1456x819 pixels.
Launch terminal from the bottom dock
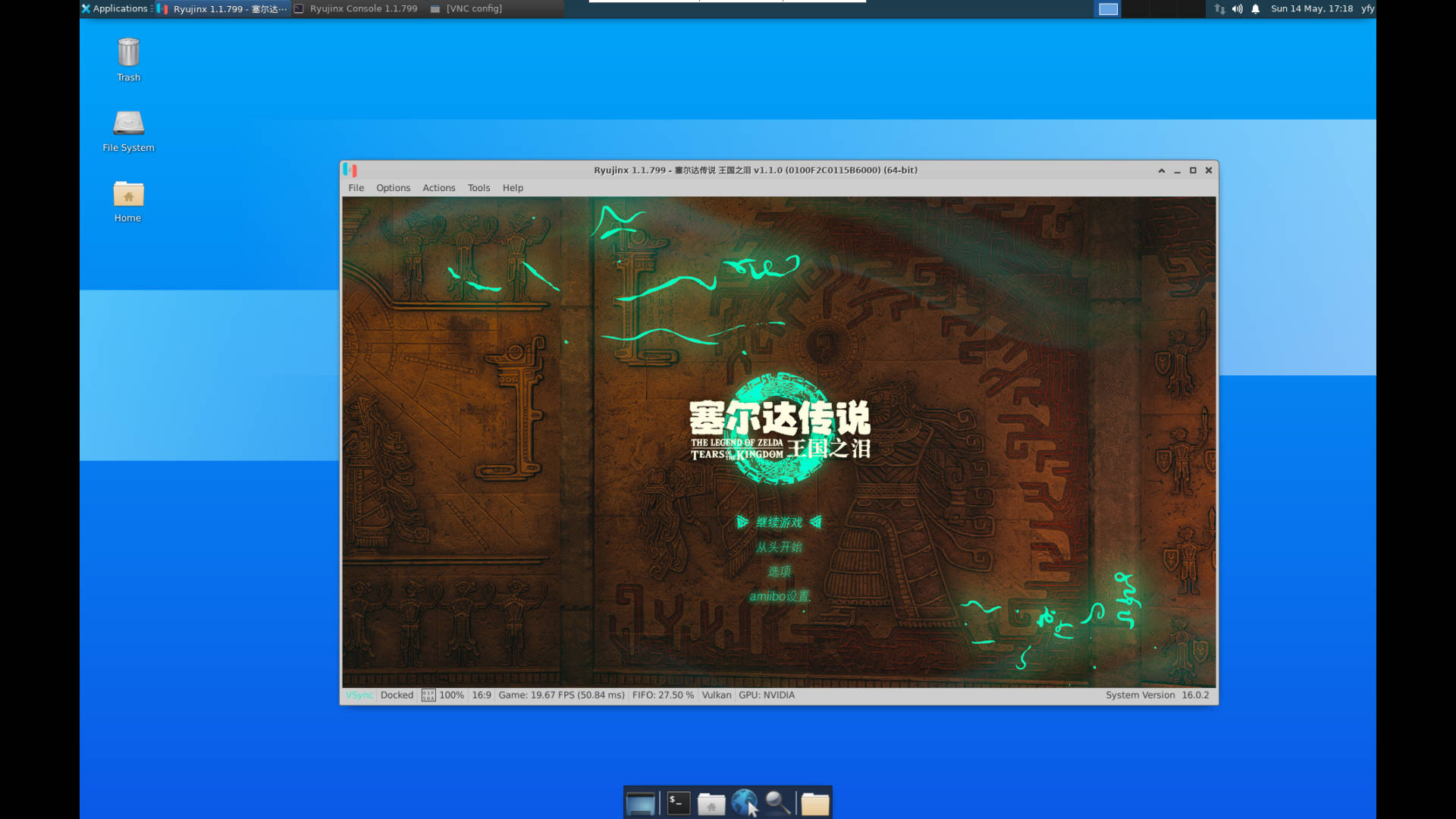(x=678, y=803)
